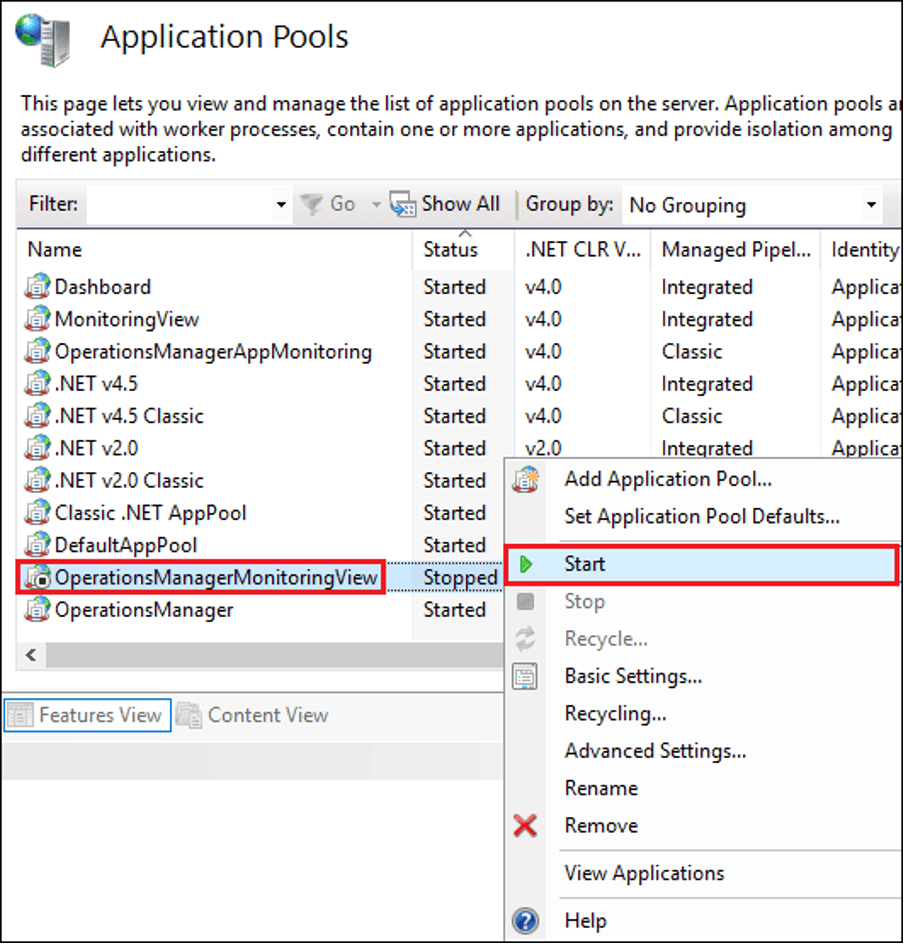Click the Add Application Pool icon

point(525,480)
